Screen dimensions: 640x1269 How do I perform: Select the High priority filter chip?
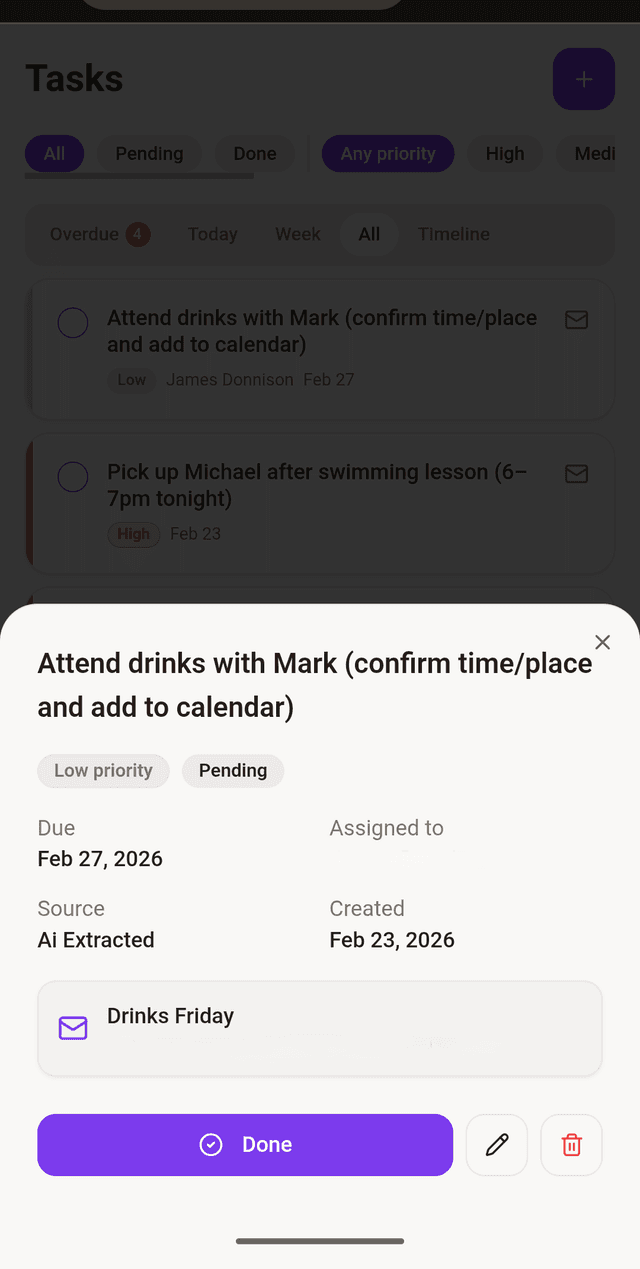505,153
